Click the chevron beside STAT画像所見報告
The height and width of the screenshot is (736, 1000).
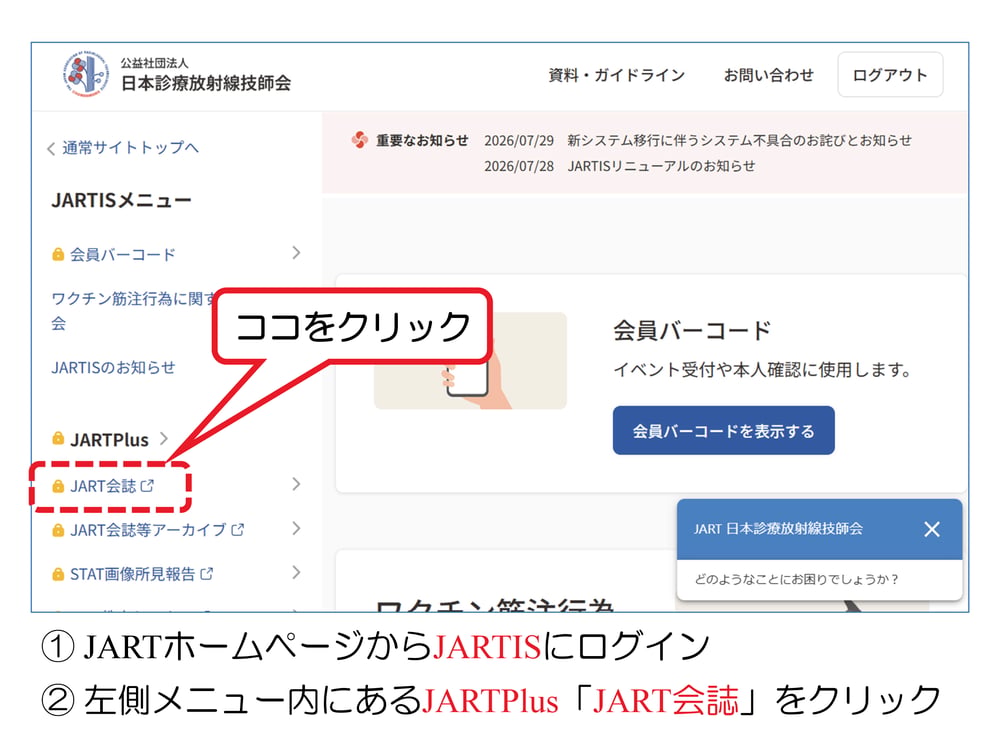click(296, 572)
